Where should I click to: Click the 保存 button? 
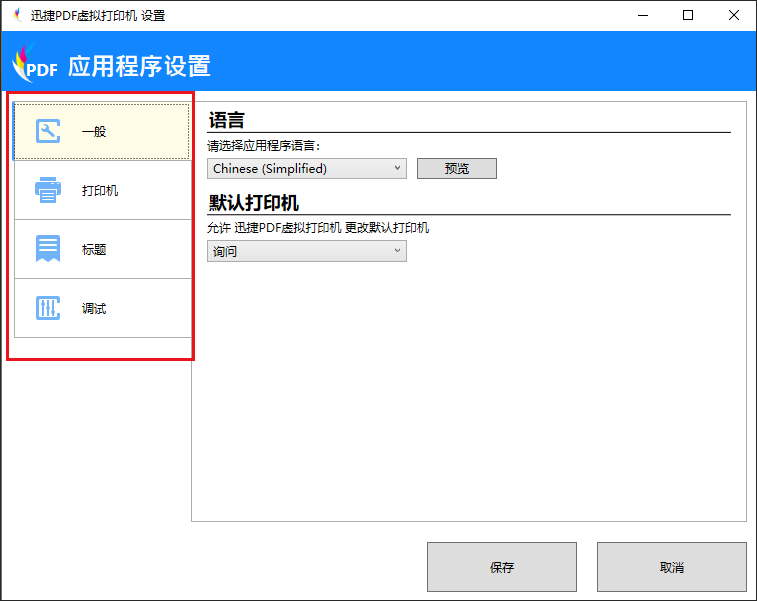[502, 567]
